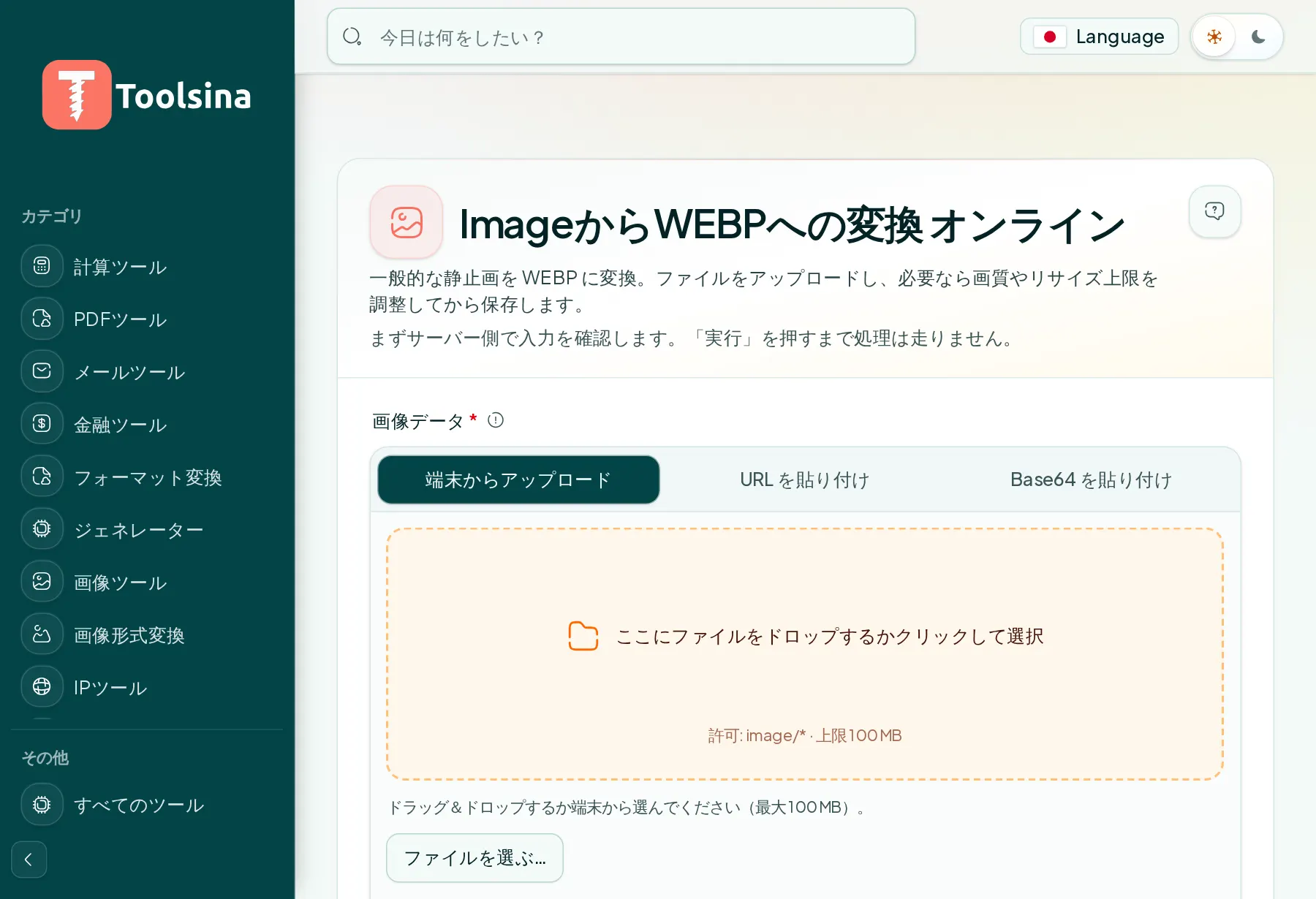1316x899 pixels.
Task: Click the orange folder icon in drop zone
Action: click(583, 636)
